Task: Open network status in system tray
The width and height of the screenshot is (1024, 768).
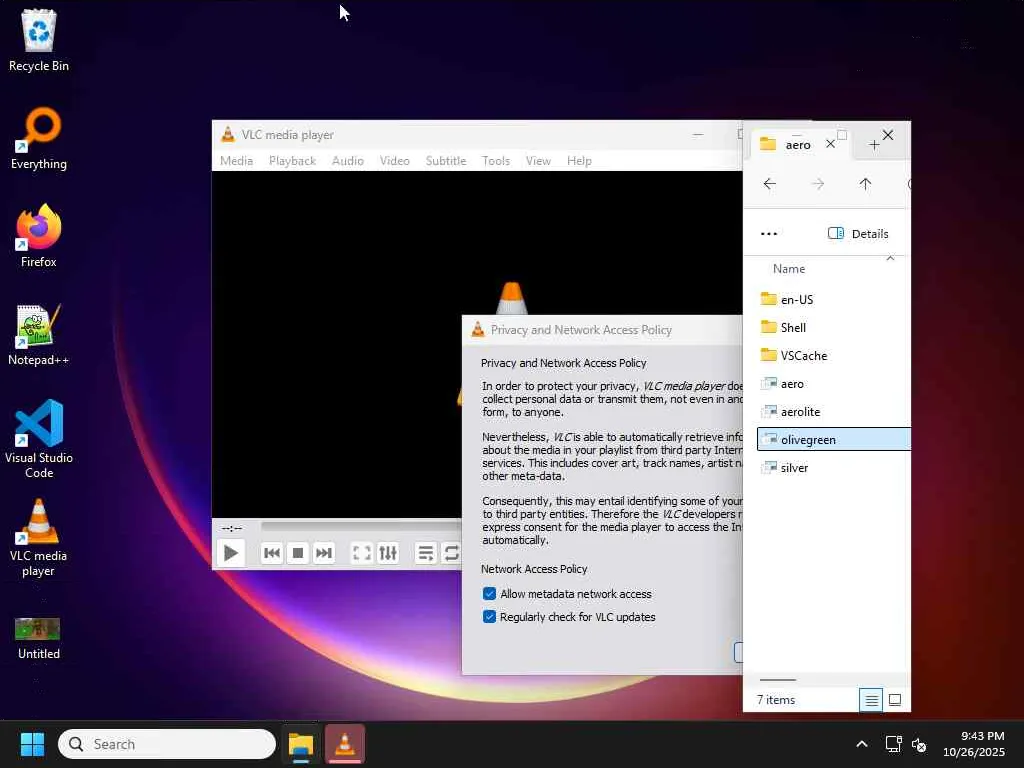Action: point(893,744)
